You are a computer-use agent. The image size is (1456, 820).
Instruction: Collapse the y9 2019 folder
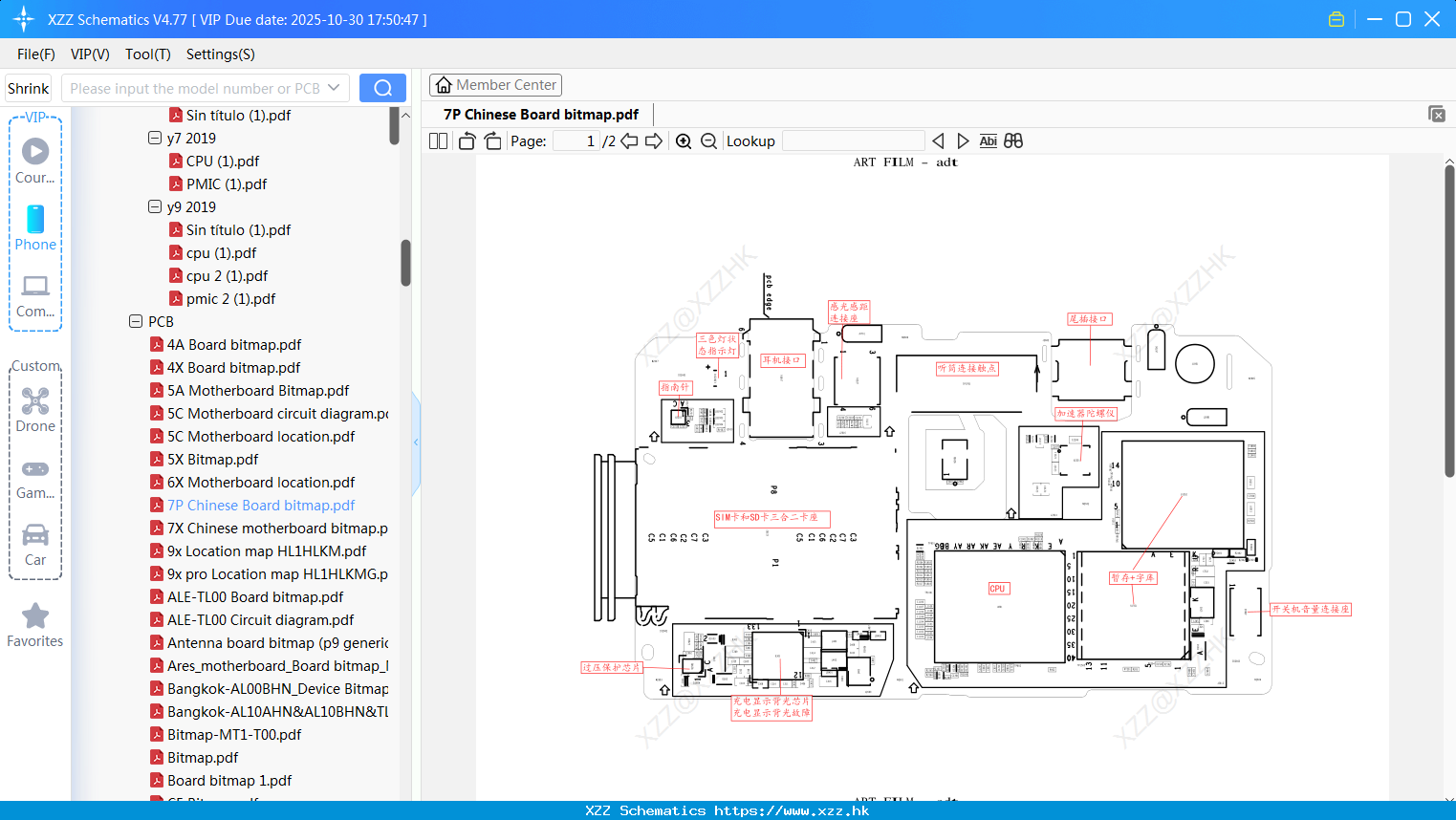[x=155, y=206]
